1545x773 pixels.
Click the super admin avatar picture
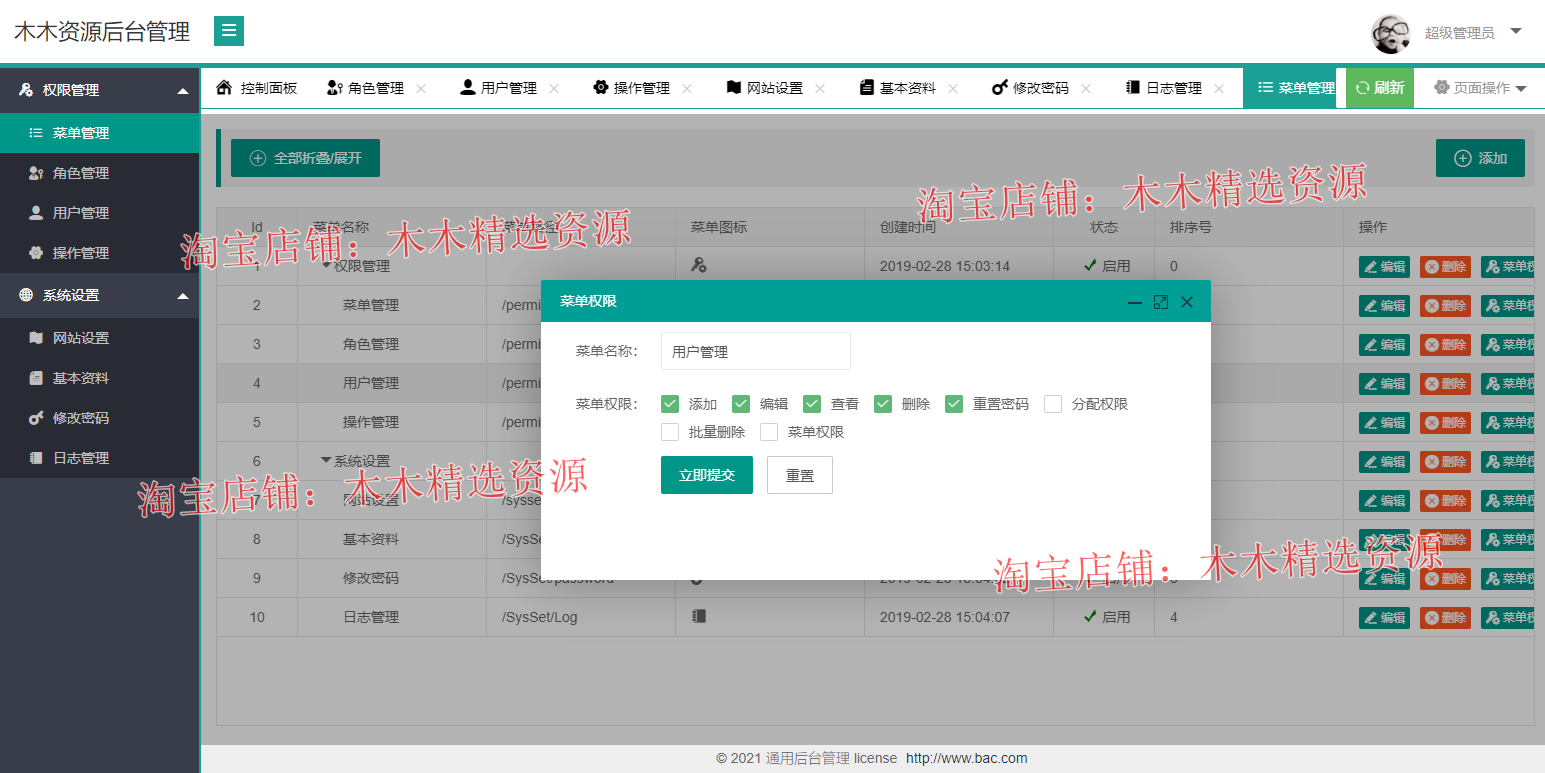[1390, 33]
